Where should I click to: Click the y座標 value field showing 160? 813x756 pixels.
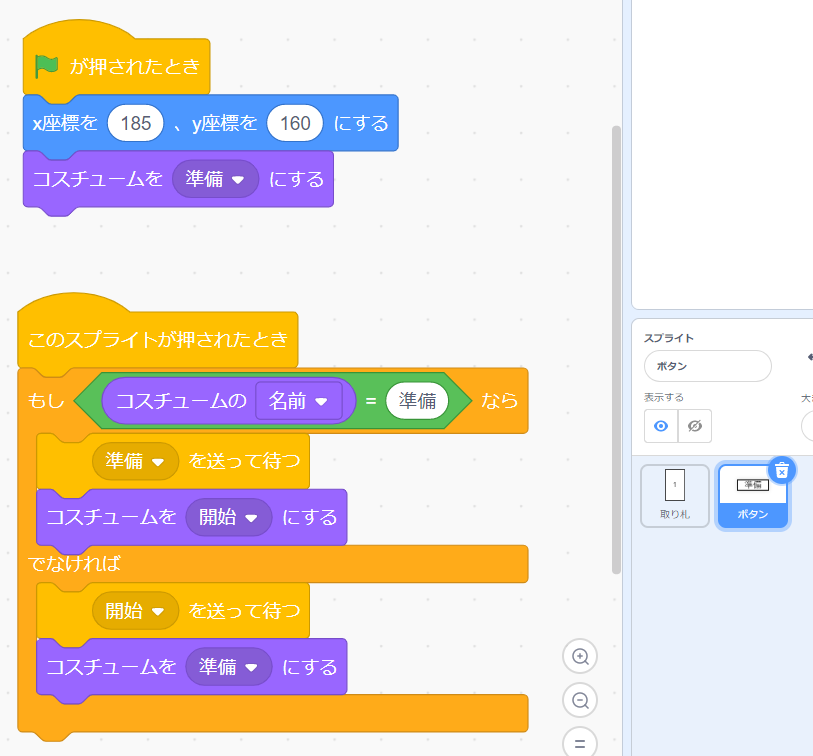pyautogui.click(x=295, y=124)
